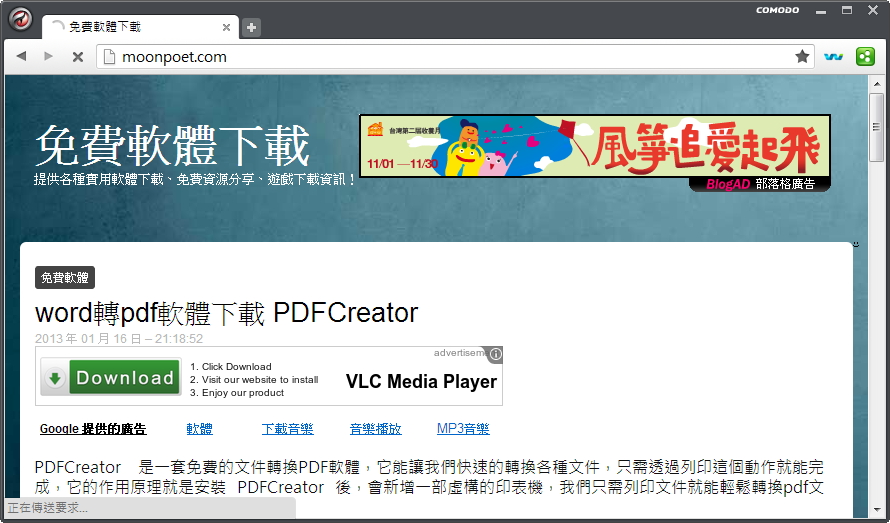The width and height of the screenshot is (890, 523).
Task: Select the 免費軟體下載 browser tab
Action: [x=130, y=27]
